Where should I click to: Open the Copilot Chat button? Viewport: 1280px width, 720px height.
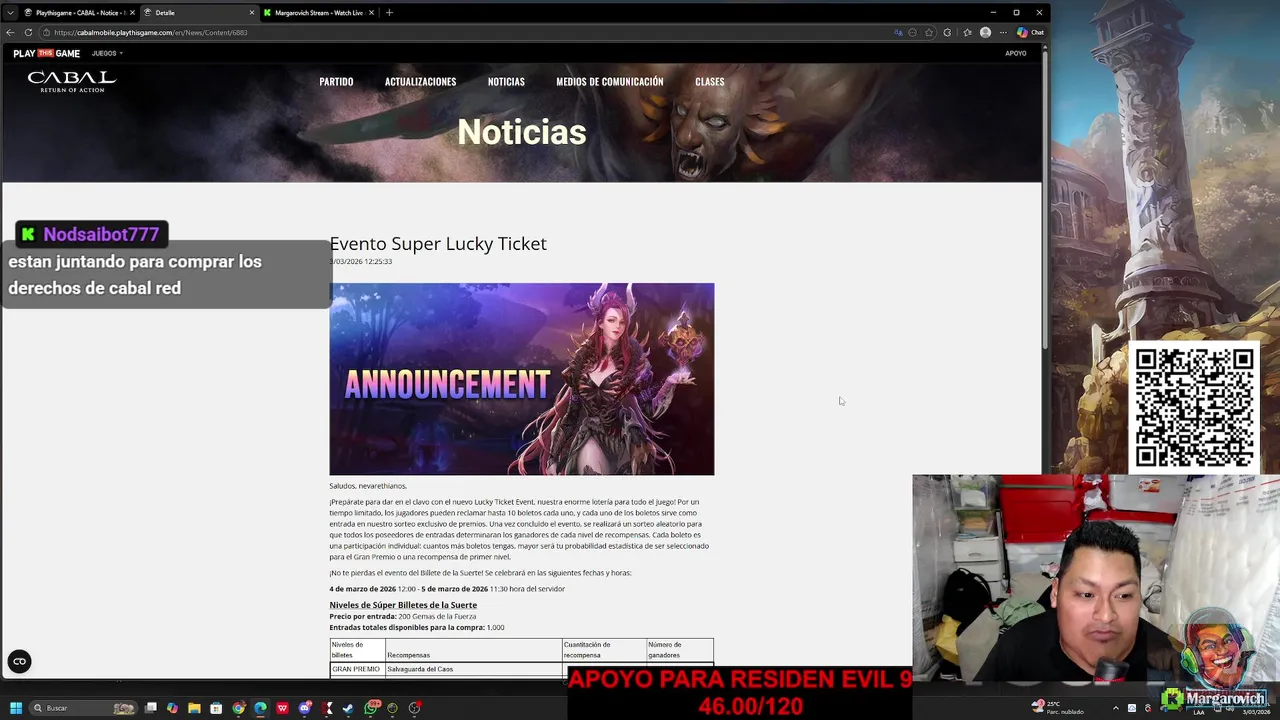point(1030,32)
